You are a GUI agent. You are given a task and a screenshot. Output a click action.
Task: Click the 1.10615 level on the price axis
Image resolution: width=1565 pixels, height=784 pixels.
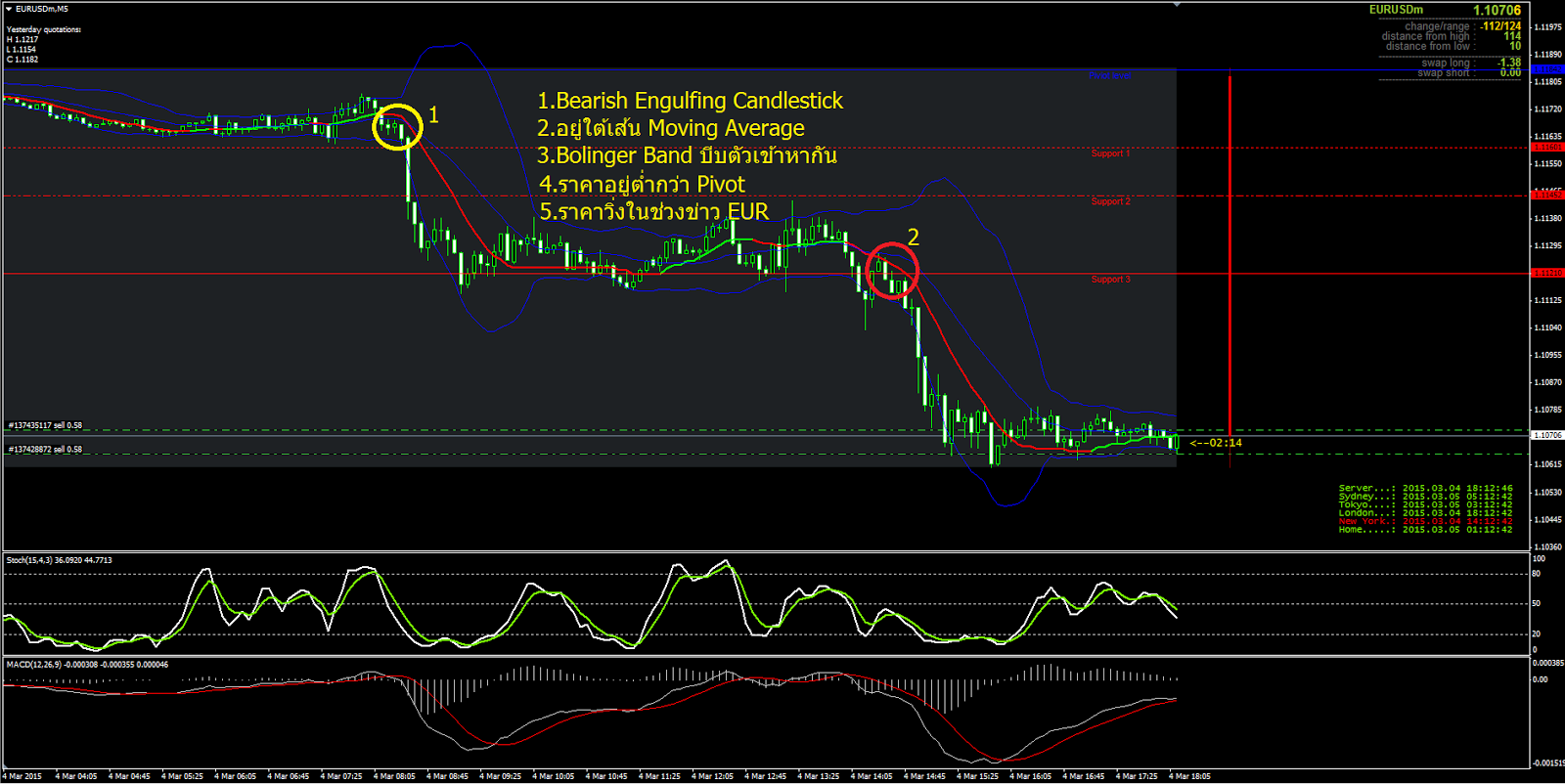coord(1547,464)
